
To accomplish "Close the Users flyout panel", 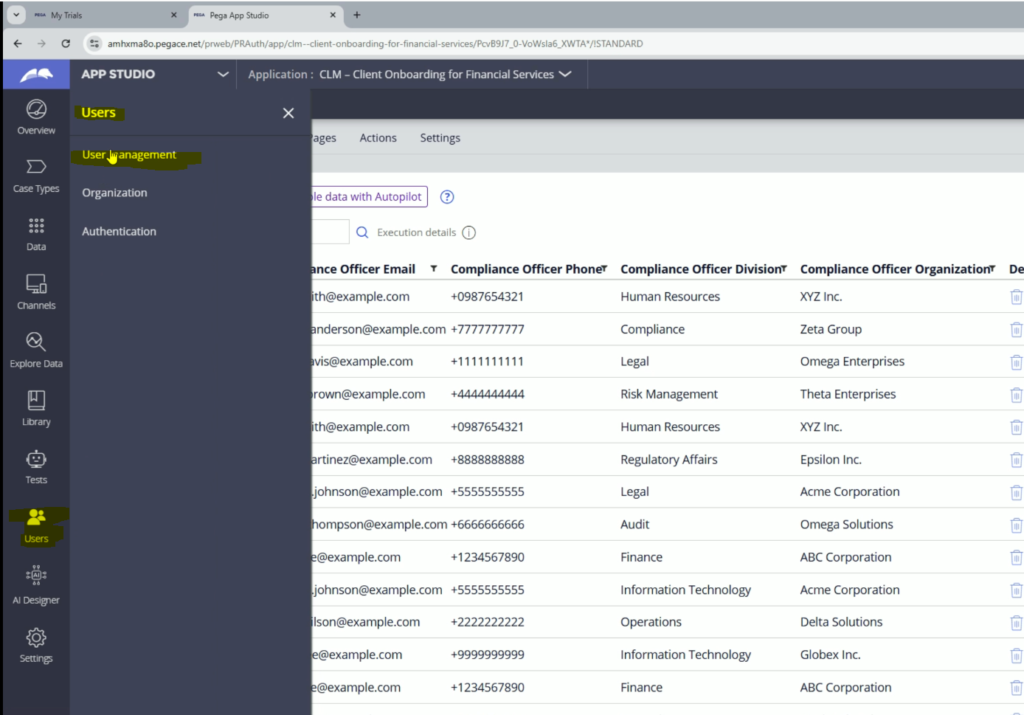I will coord(288,113).
